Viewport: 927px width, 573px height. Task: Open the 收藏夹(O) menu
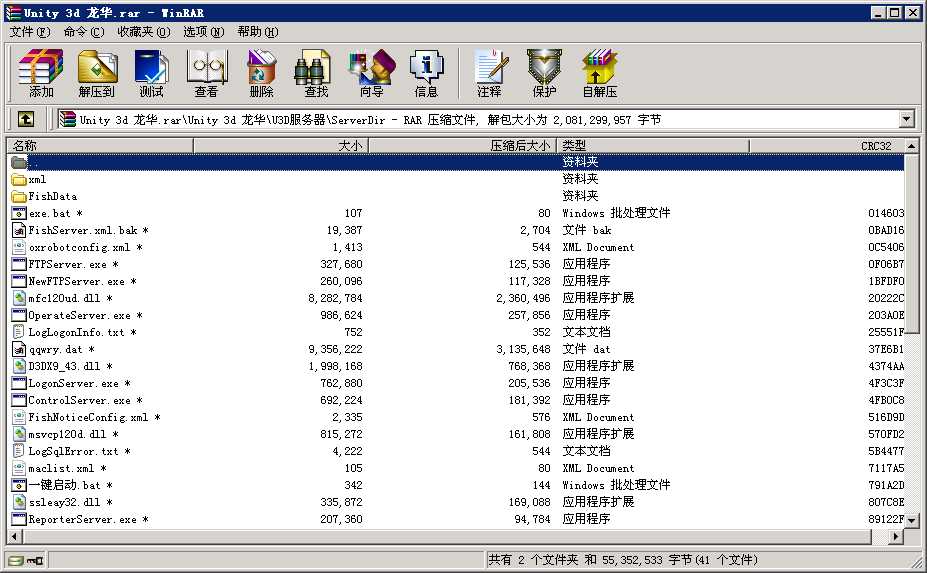(x=144, y=32)
